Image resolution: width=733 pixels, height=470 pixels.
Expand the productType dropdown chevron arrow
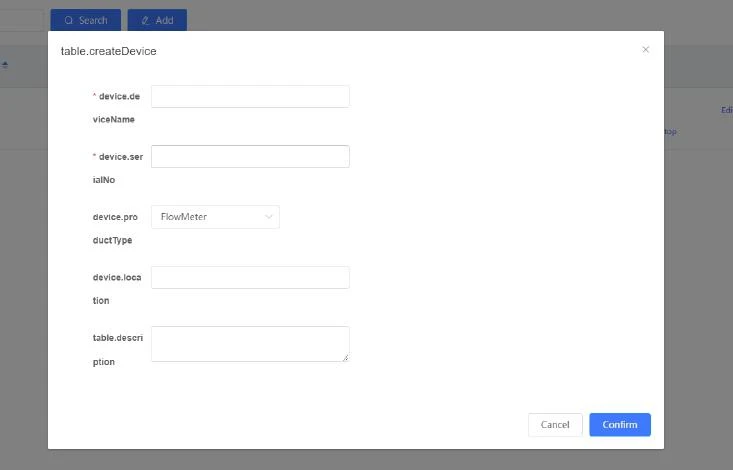(269, 217)
